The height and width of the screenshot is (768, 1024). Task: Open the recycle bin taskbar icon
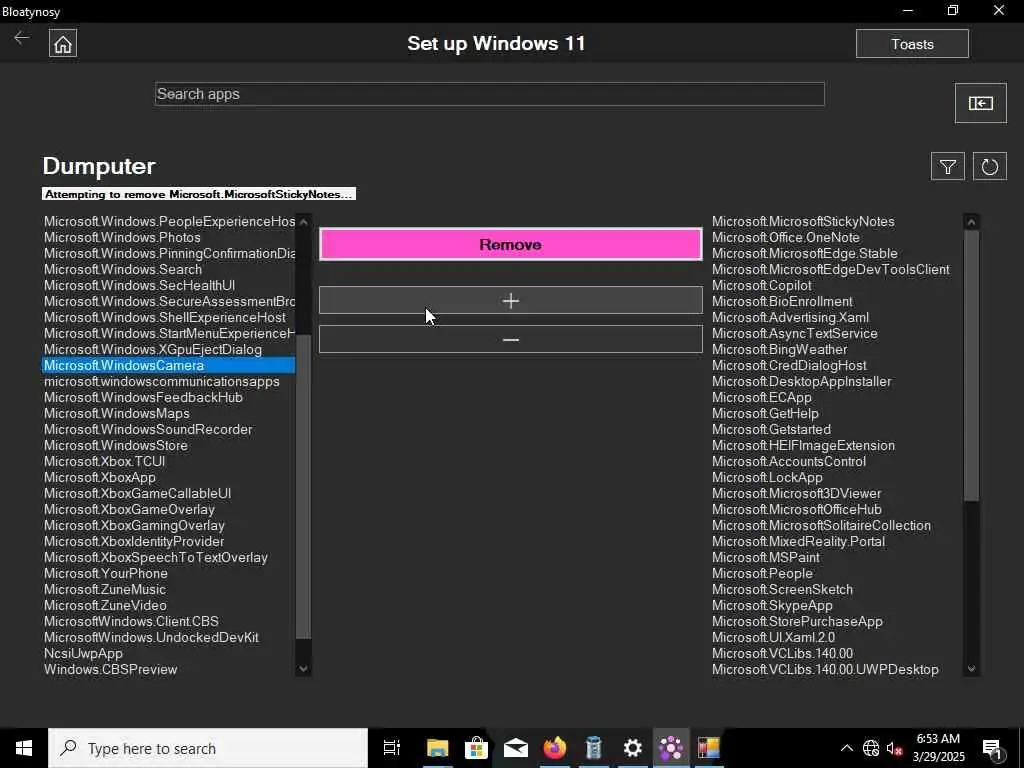tap(593, 748)
